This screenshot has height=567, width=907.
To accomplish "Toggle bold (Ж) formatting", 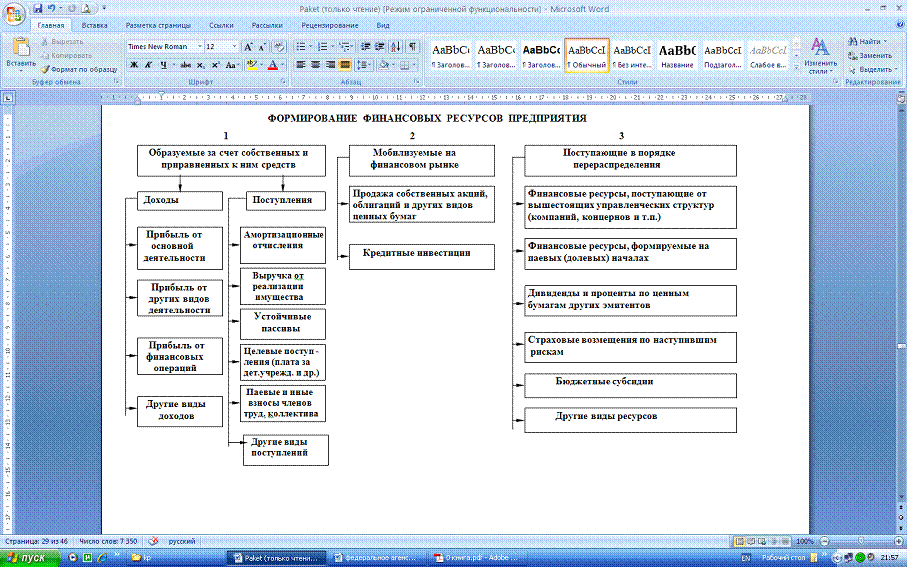I will 134,65.
